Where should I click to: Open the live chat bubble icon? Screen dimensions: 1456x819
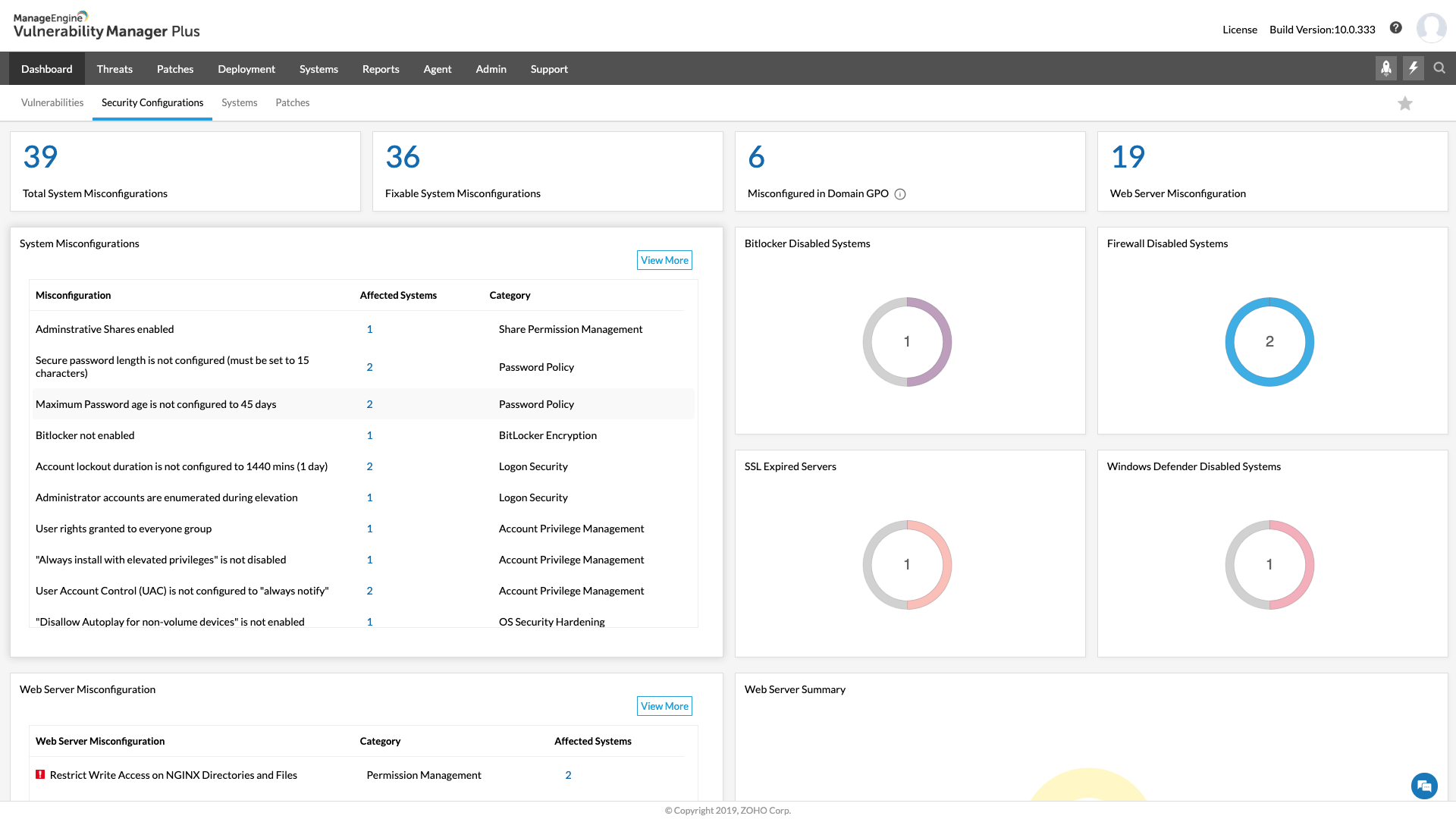[1423, 786]
